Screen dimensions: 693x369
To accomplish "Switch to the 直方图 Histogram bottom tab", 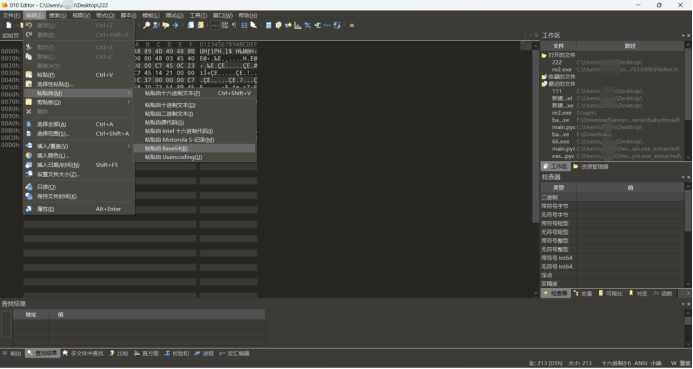I will pyautogui.click(x=146, y=354).
